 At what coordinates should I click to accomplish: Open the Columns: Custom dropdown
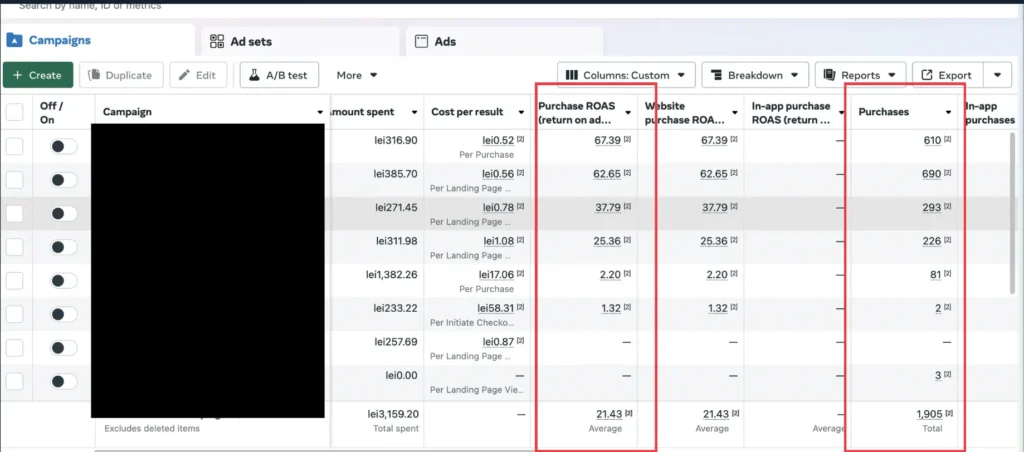coord(626,75)
